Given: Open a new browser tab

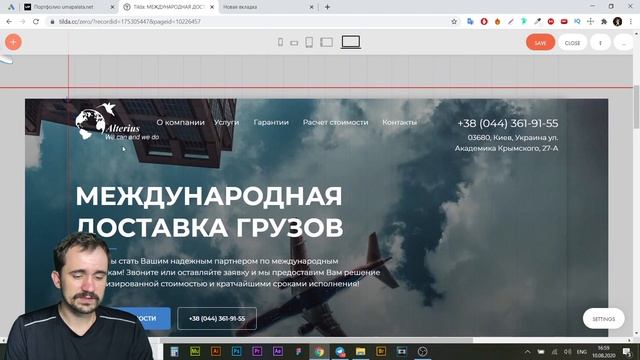Looking at the screenshot, I should click(x=327, y=7).
